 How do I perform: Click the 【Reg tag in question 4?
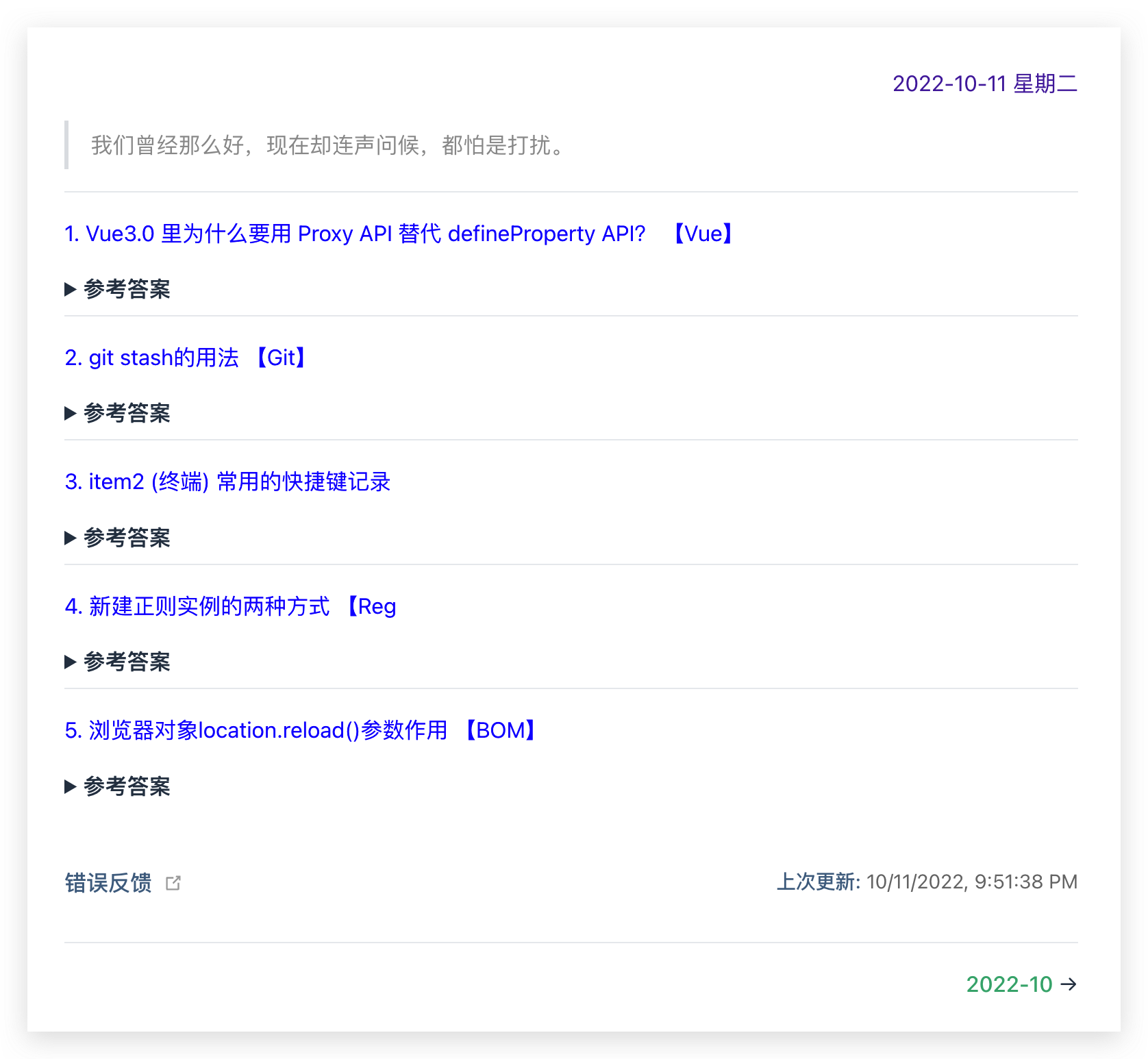pos(370,606)
